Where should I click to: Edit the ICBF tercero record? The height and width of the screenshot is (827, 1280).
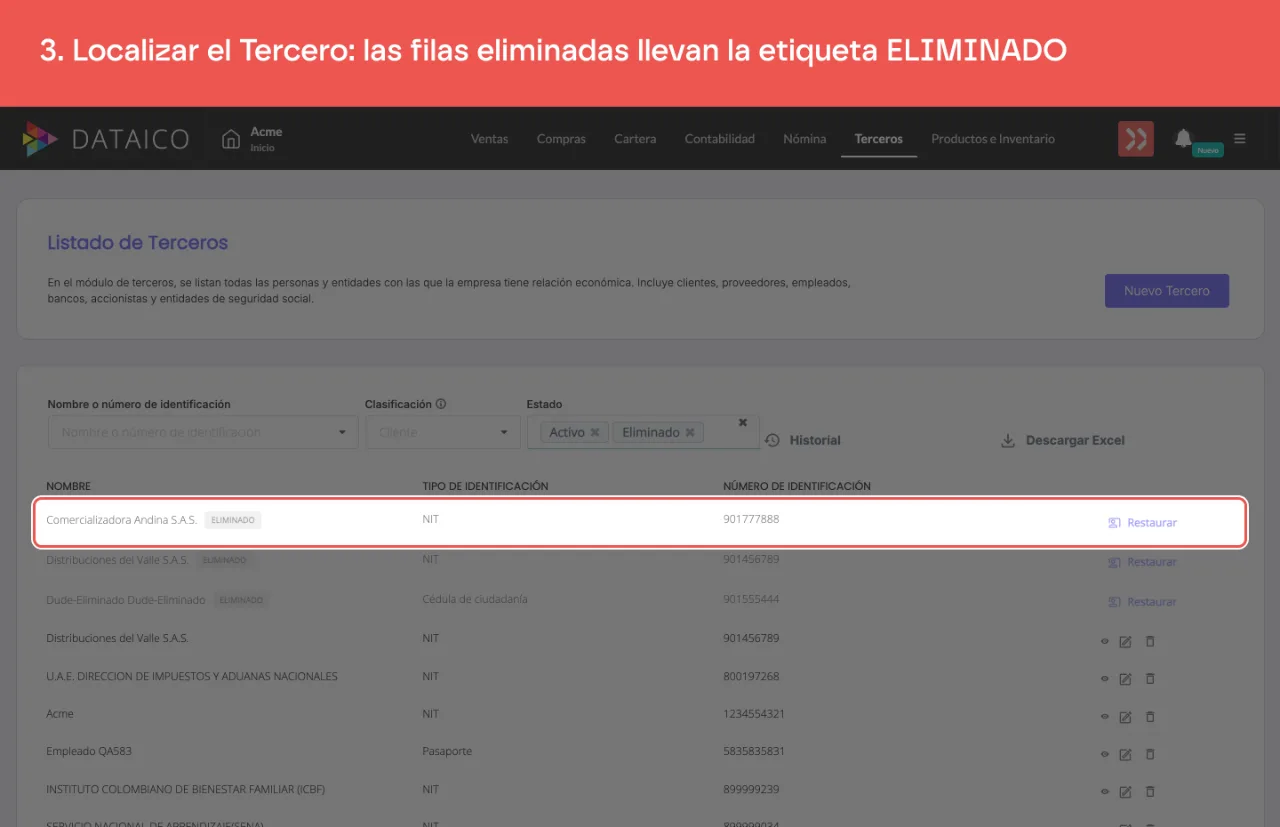(1125, 792)
